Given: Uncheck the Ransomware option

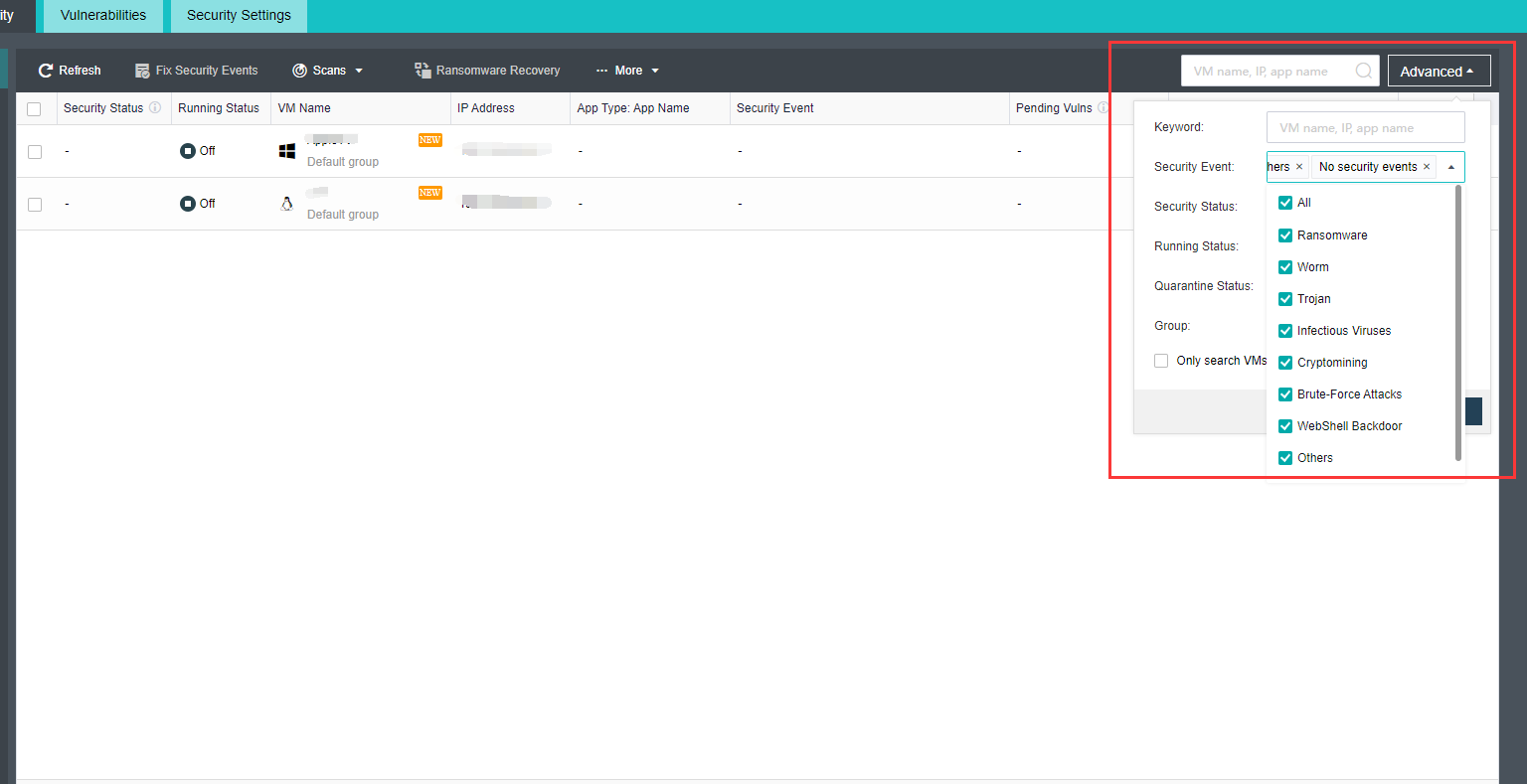Looking at the screenshot, I should [x=1285, y=235].
